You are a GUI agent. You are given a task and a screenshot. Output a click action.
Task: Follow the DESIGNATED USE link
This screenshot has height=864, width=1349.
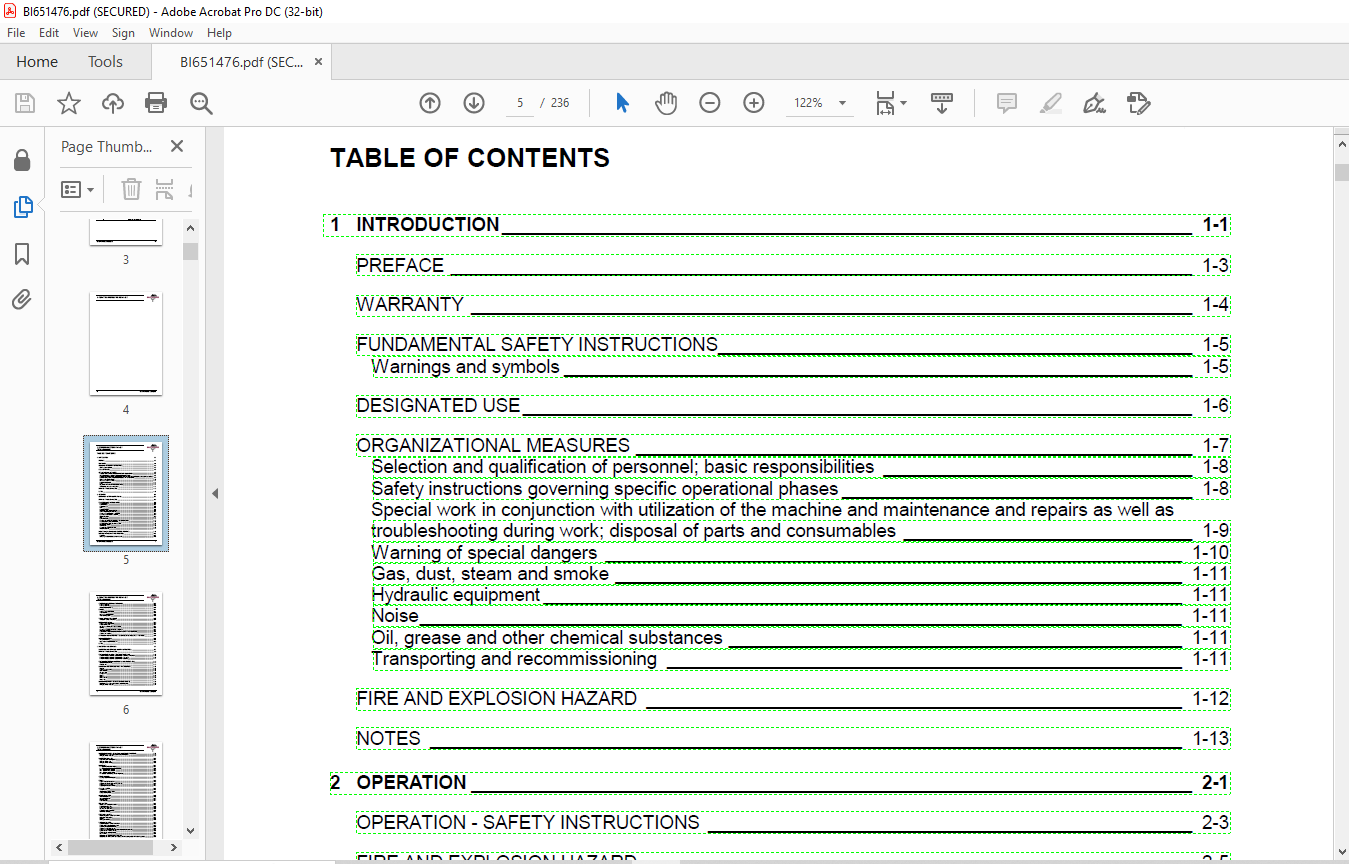(x=793, y=406)
